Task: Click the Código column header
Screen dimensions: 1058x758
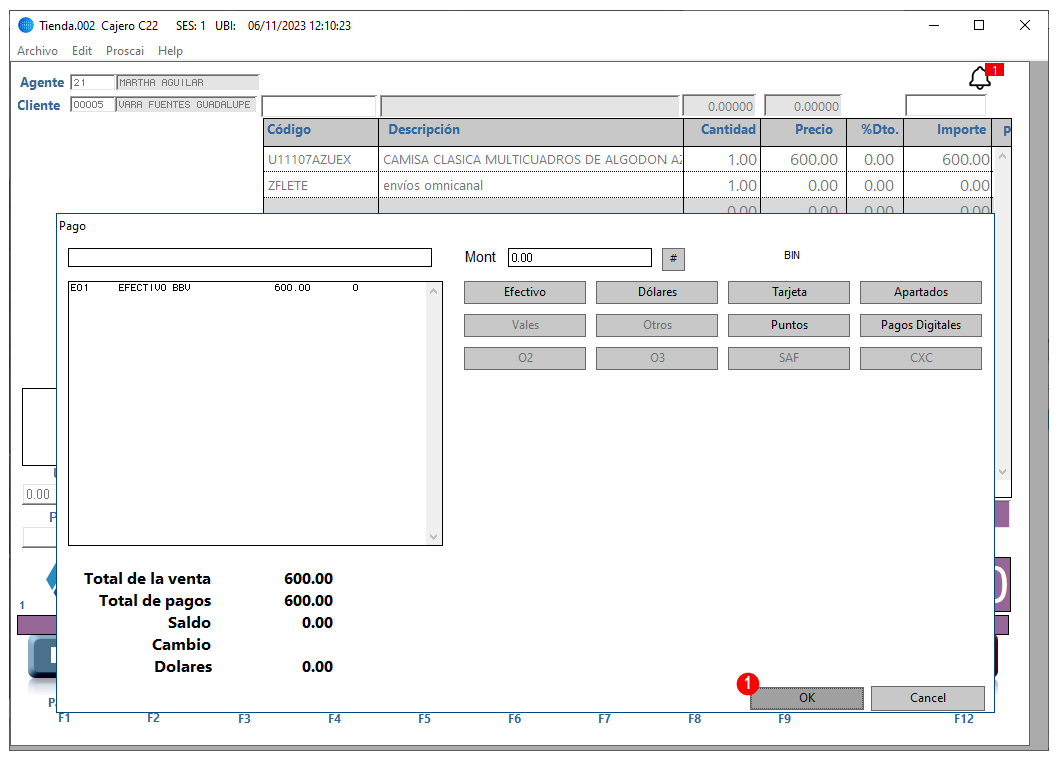Action: (321, 130)
